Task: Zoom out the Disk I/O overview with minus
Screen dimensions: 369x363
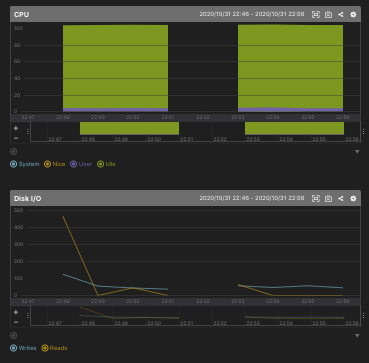Action: (16, 322)
